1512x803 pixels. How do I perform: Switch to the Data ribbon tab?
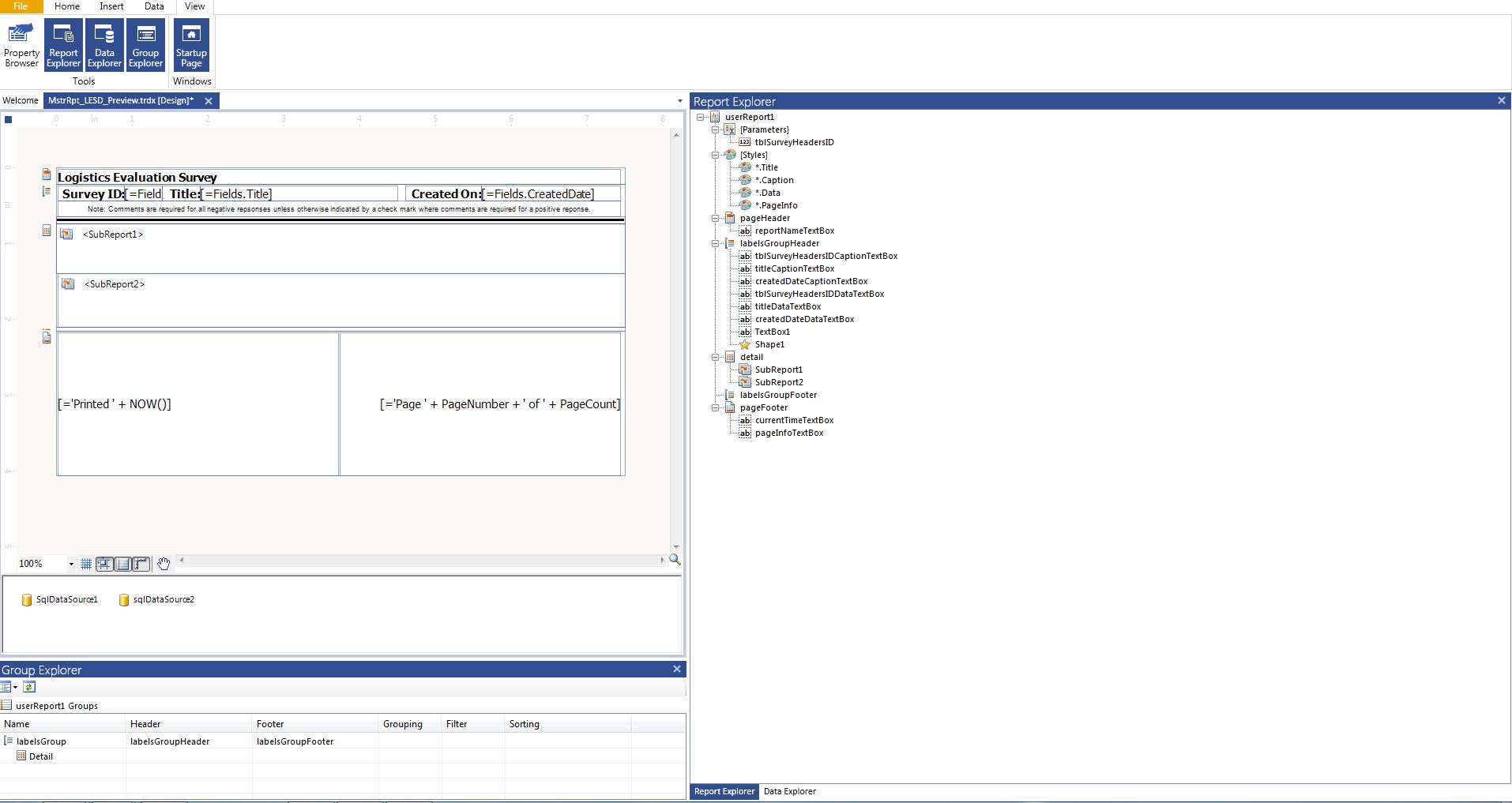click(x=154, y=6)
